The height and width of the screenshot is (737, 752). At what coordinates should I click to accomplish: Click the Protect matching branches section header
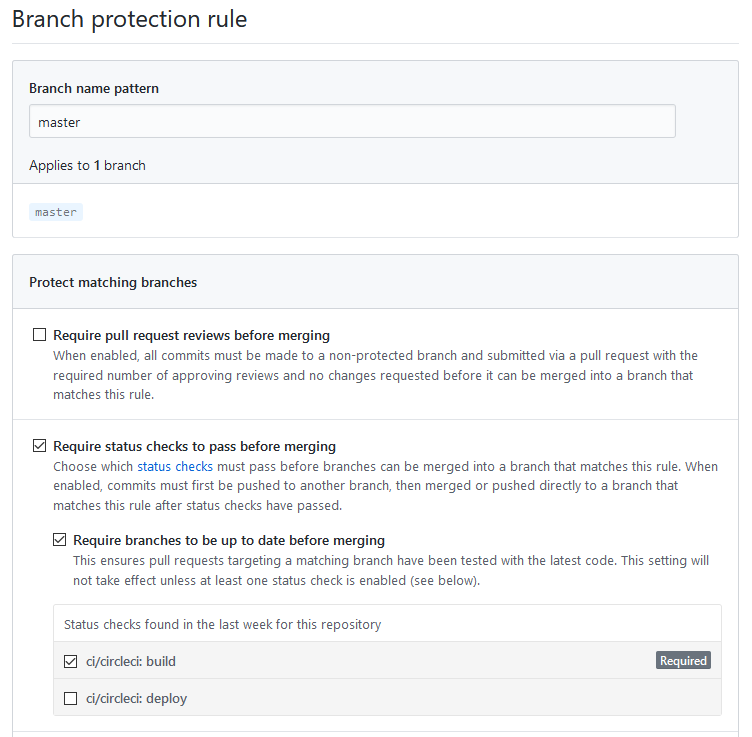pos(113,282)
